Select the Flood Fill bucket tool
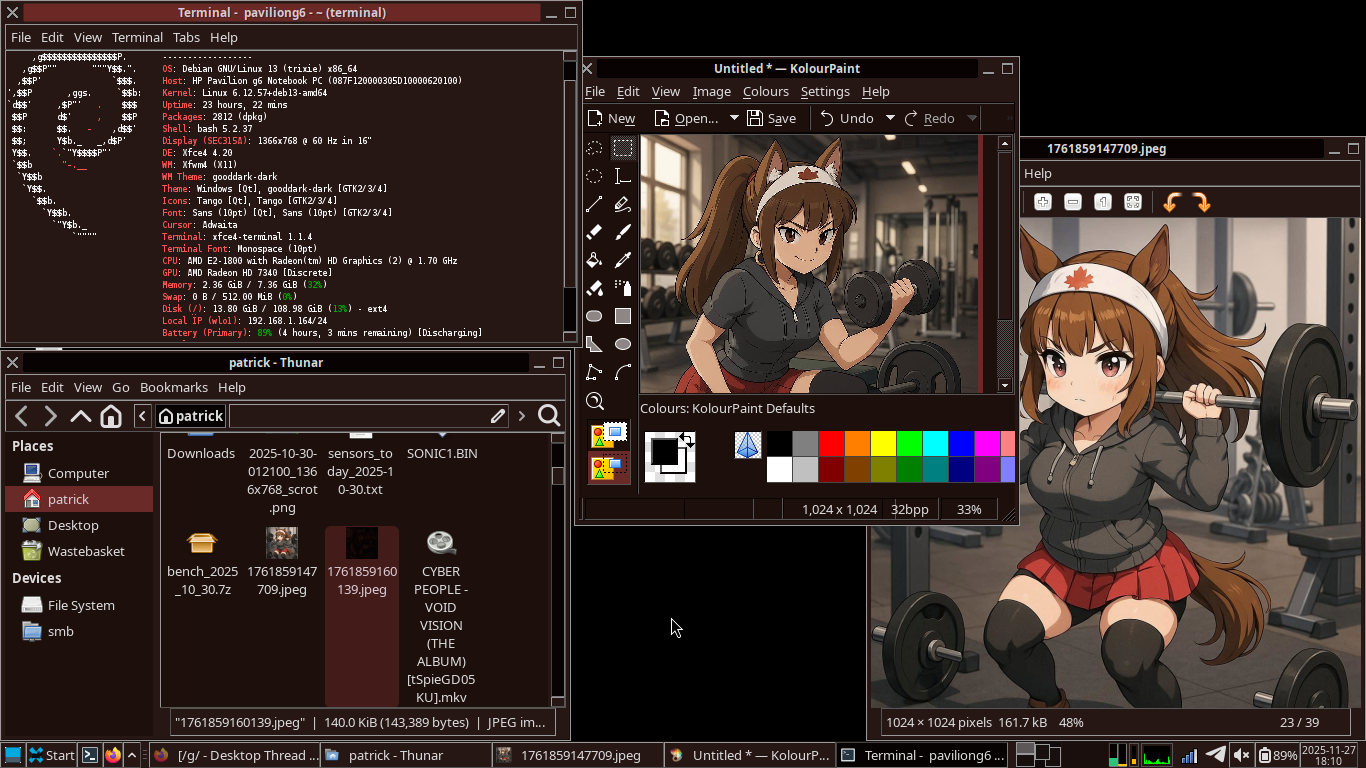1366x768 pixels. [594, 260]
